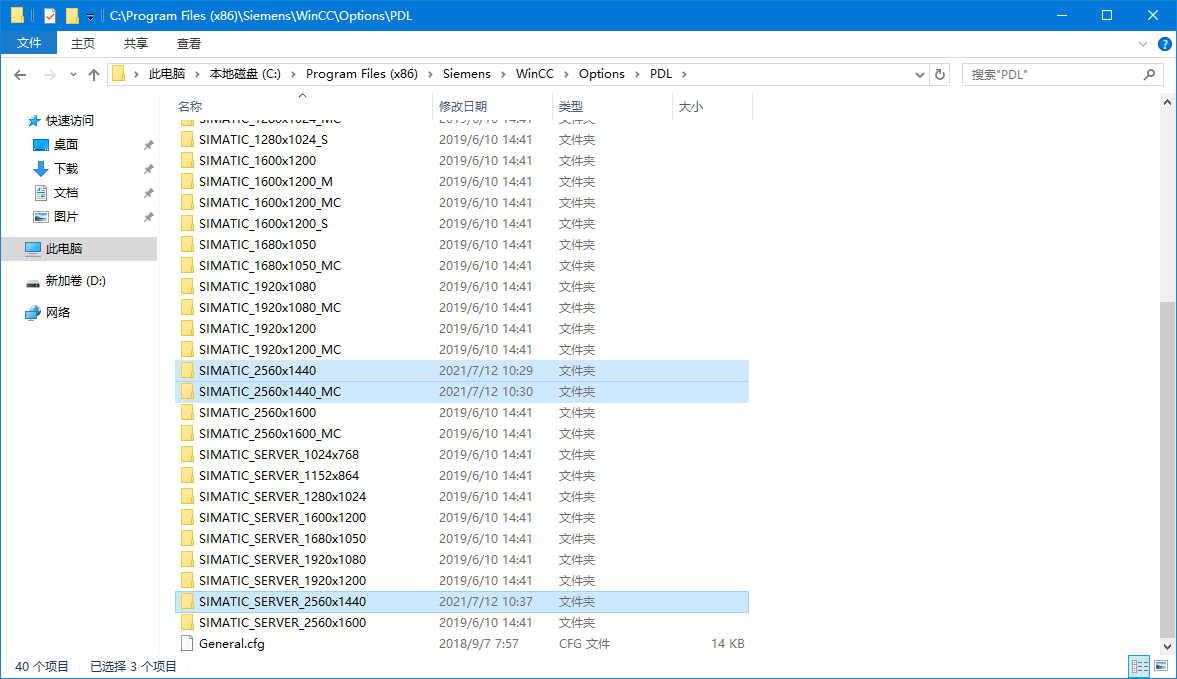Click Siemens in the breadcrumb path

point(466,74)
